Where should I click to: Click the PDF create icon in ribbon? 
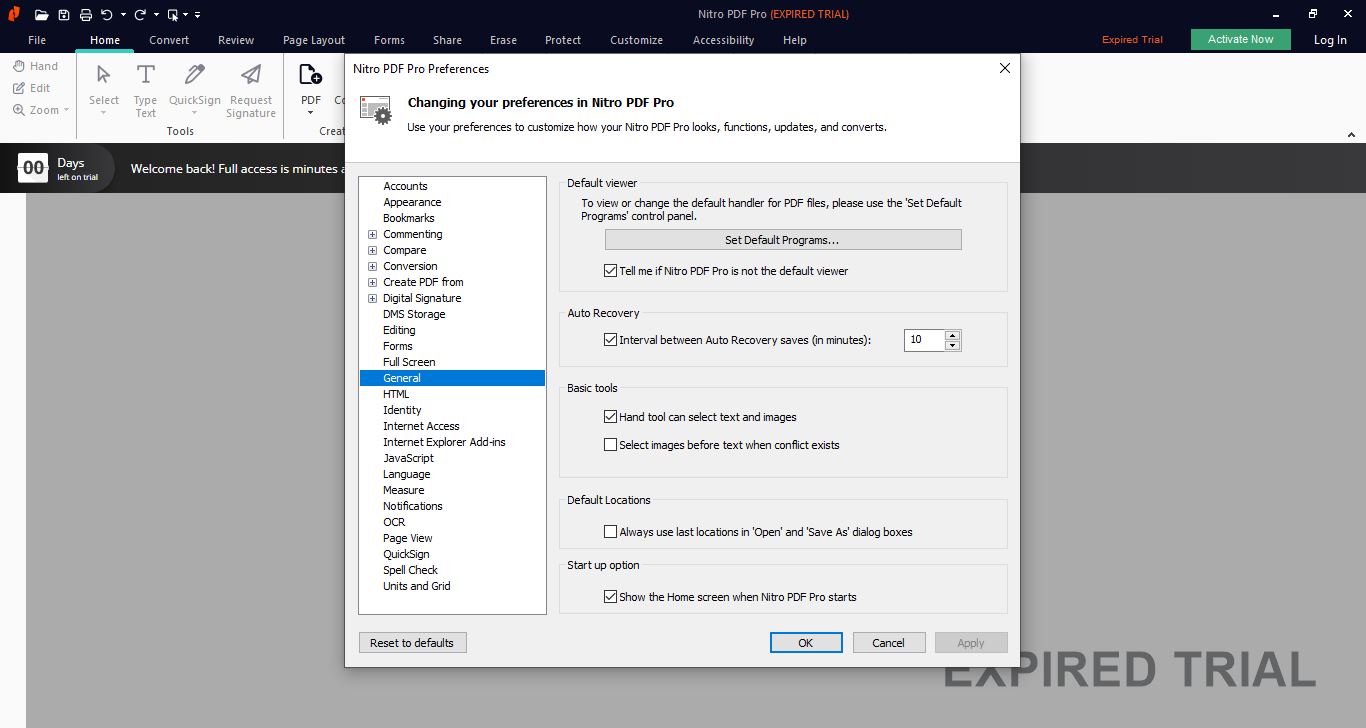(x=311, y=75)
